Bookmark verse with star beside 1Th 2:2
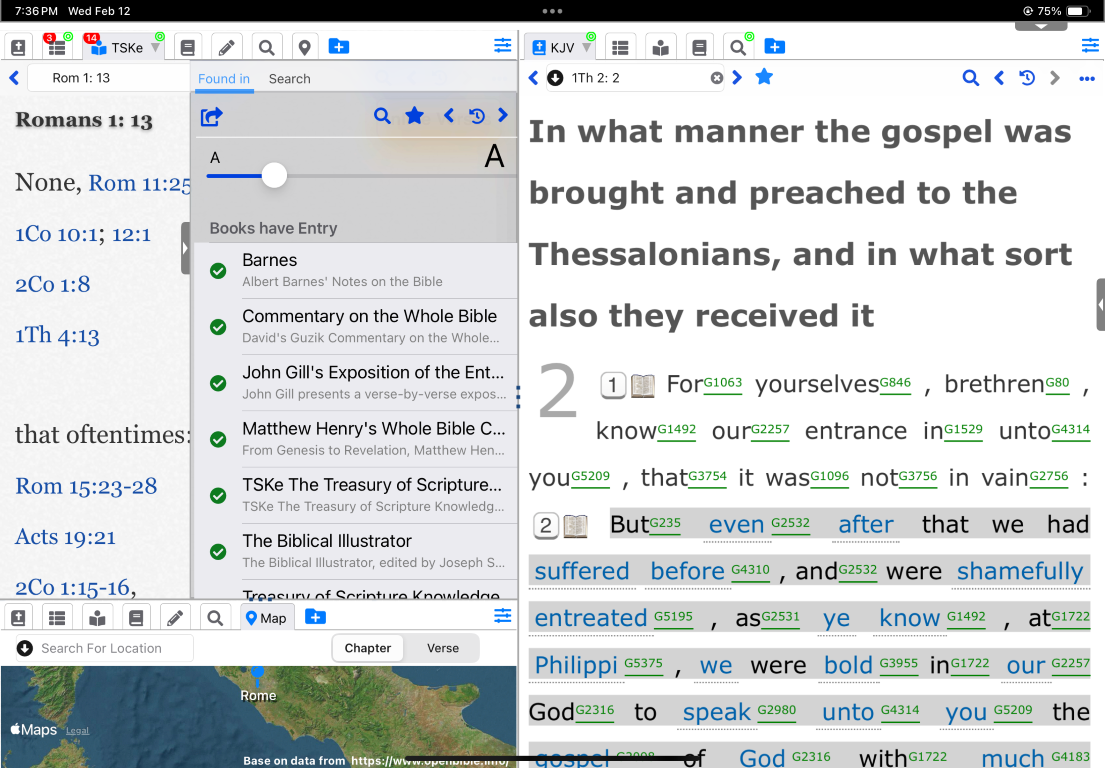 pos(764,77)
